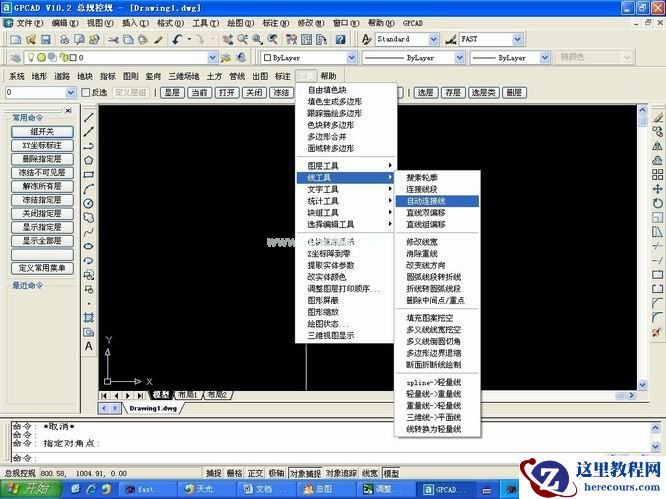Click the 显层 button
The image size is (666, 499).
click(x=172, y=92)
